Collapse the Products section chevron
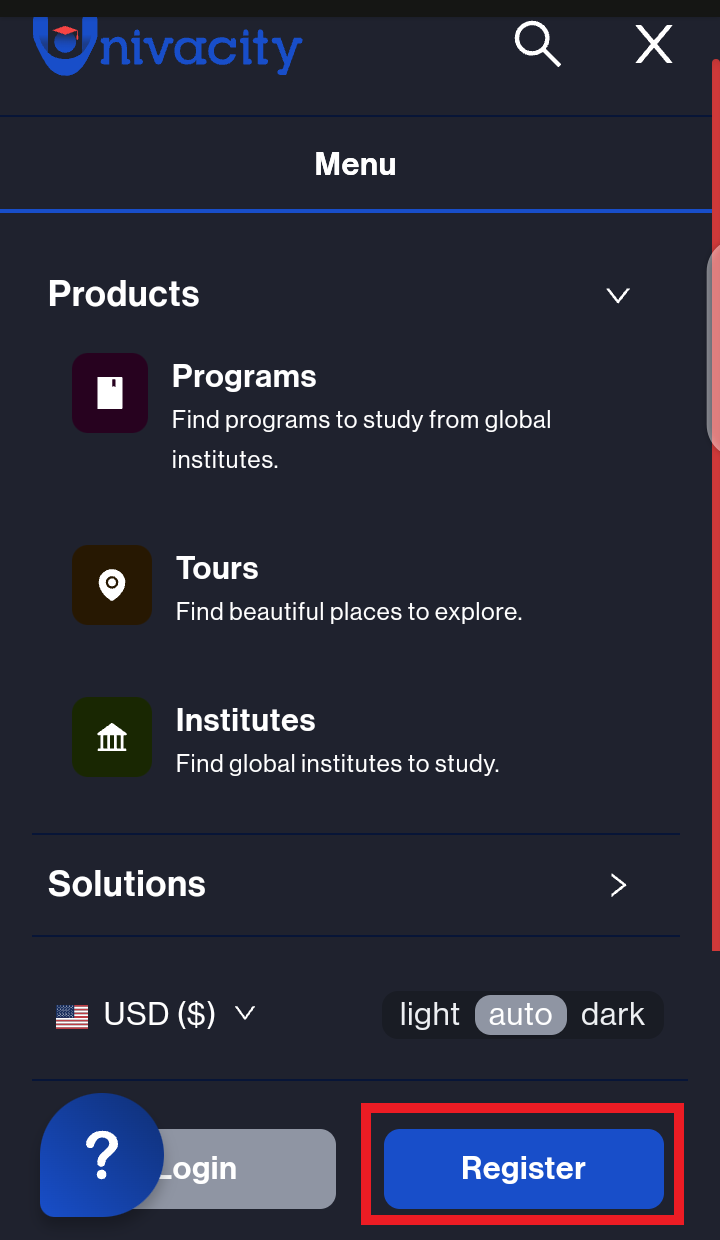 pos(618,295)
